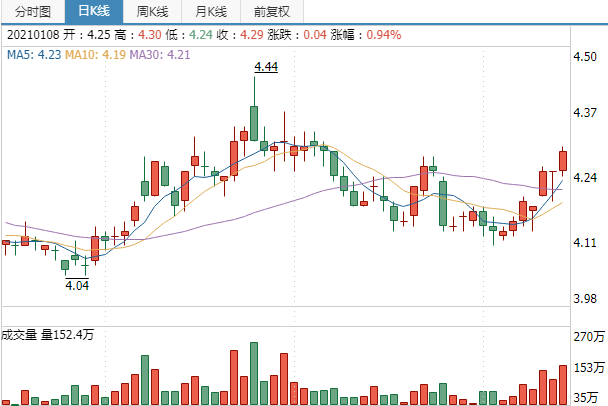Select the rightmost red candlestick

pyautogui.click(x=563, y=159)
